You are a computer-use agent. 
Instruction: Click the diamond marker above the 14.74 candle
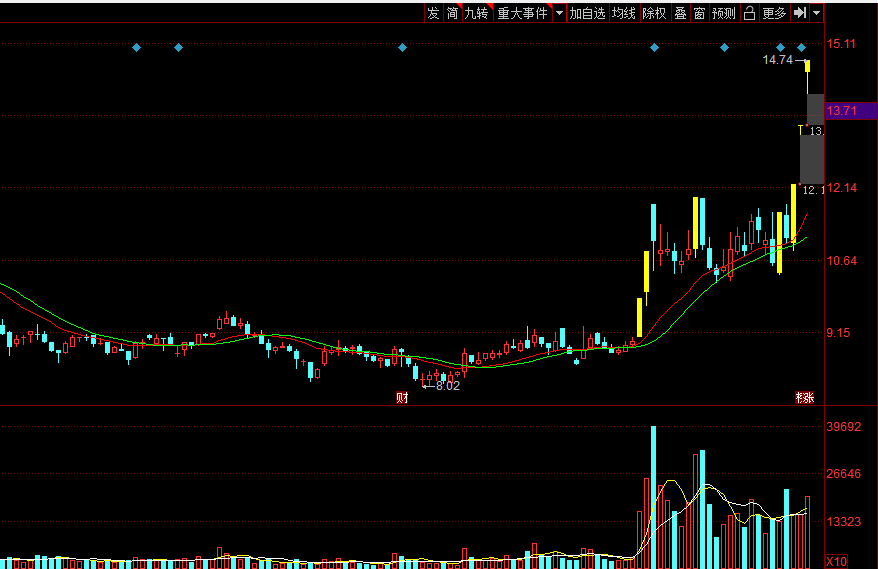pos(801,48)
